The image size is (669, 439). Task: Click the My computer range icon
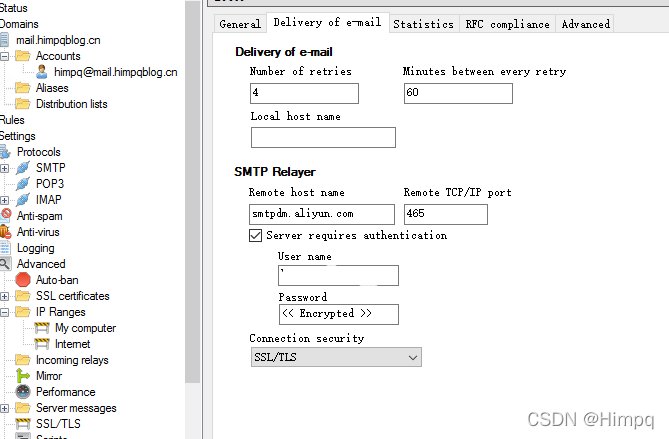[x=42, y=328]
